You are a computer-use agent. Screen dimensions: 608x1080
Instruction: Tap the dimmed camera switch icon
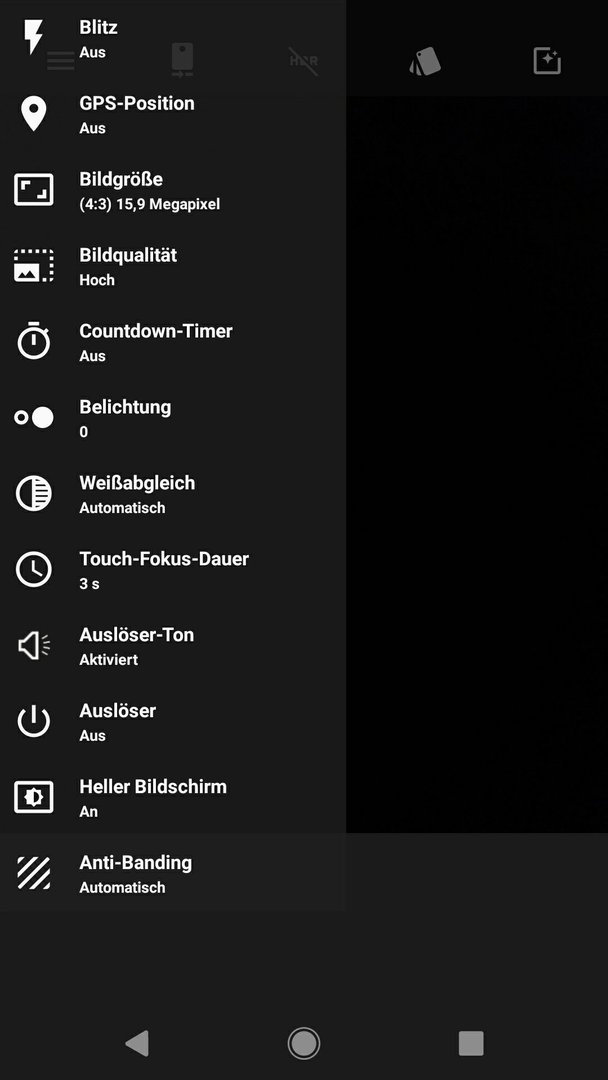tap(182, 60)
